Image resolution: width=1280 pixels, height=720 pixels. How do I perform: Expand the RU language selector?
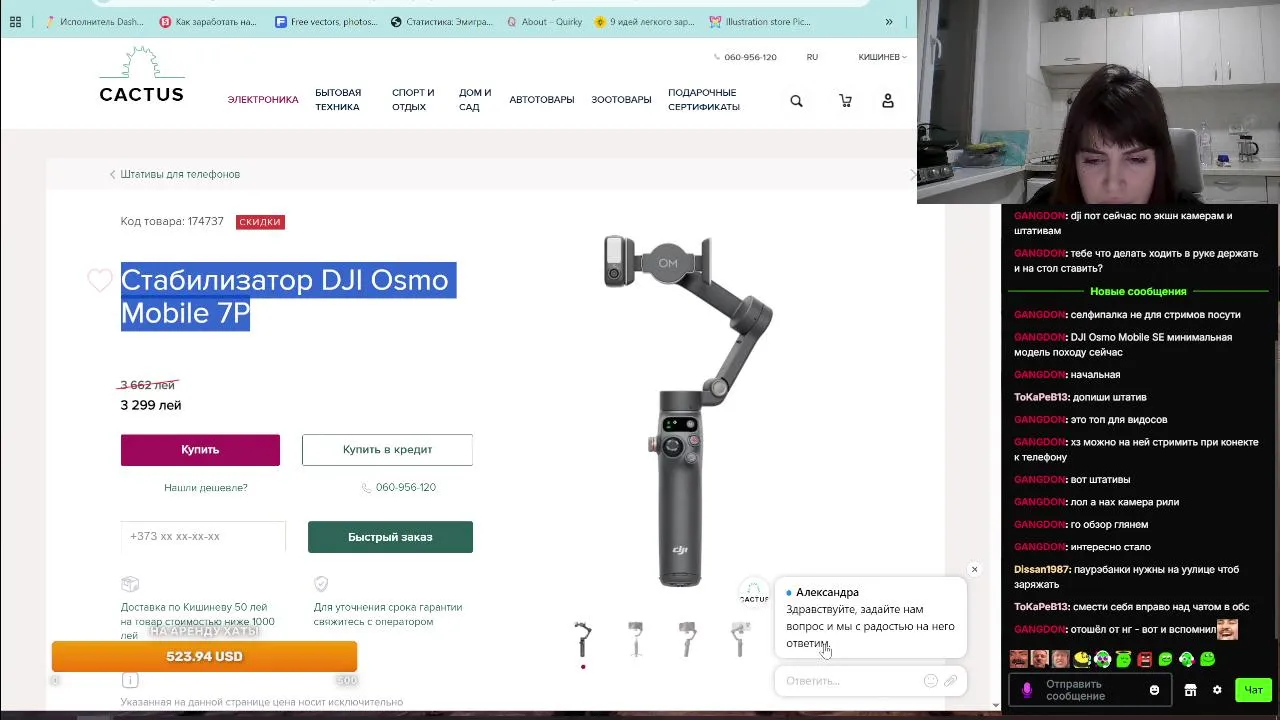pos(812,57)
